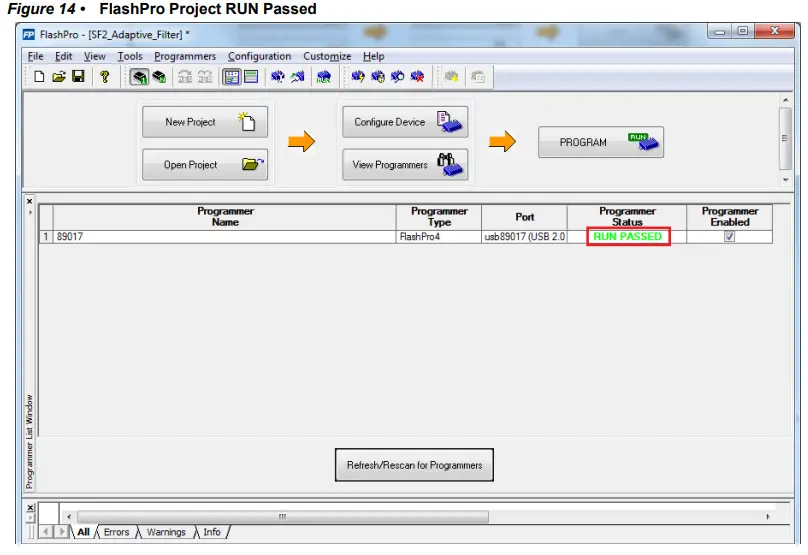Close the log window pane

coord(30,508)
